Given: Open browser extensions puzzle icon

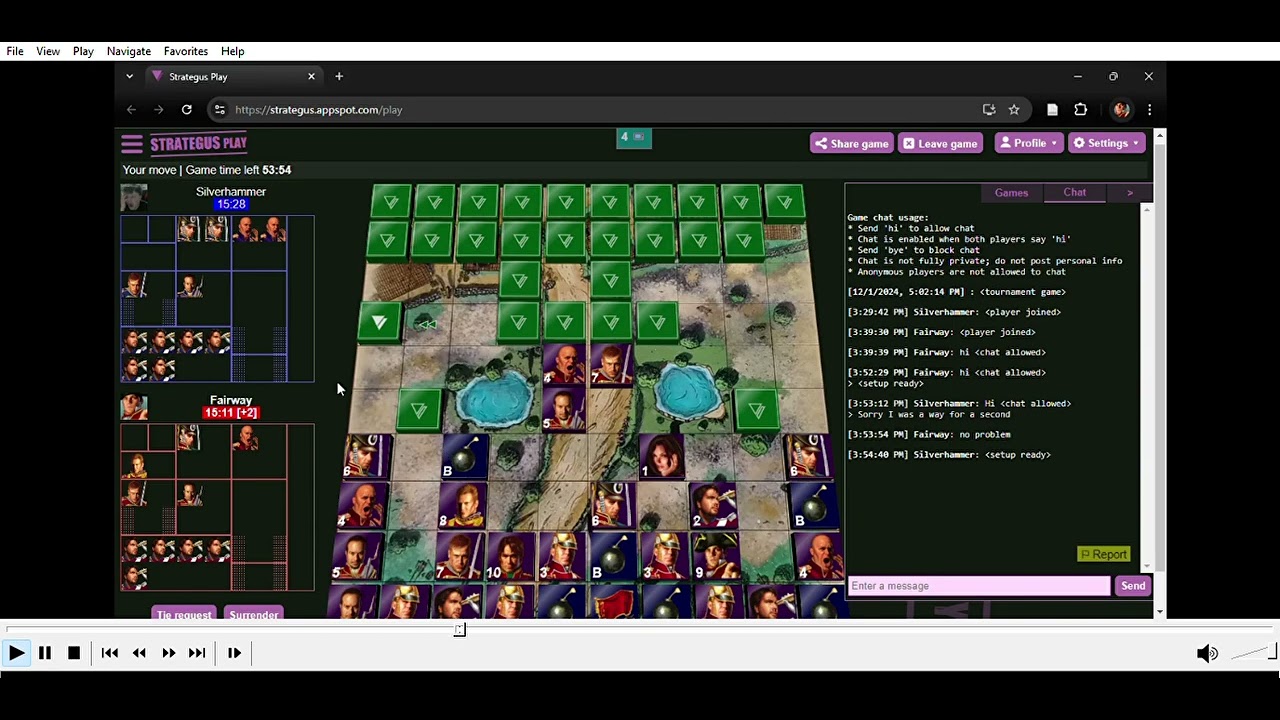Looking at the screenshot, I should click(1080, 110).
